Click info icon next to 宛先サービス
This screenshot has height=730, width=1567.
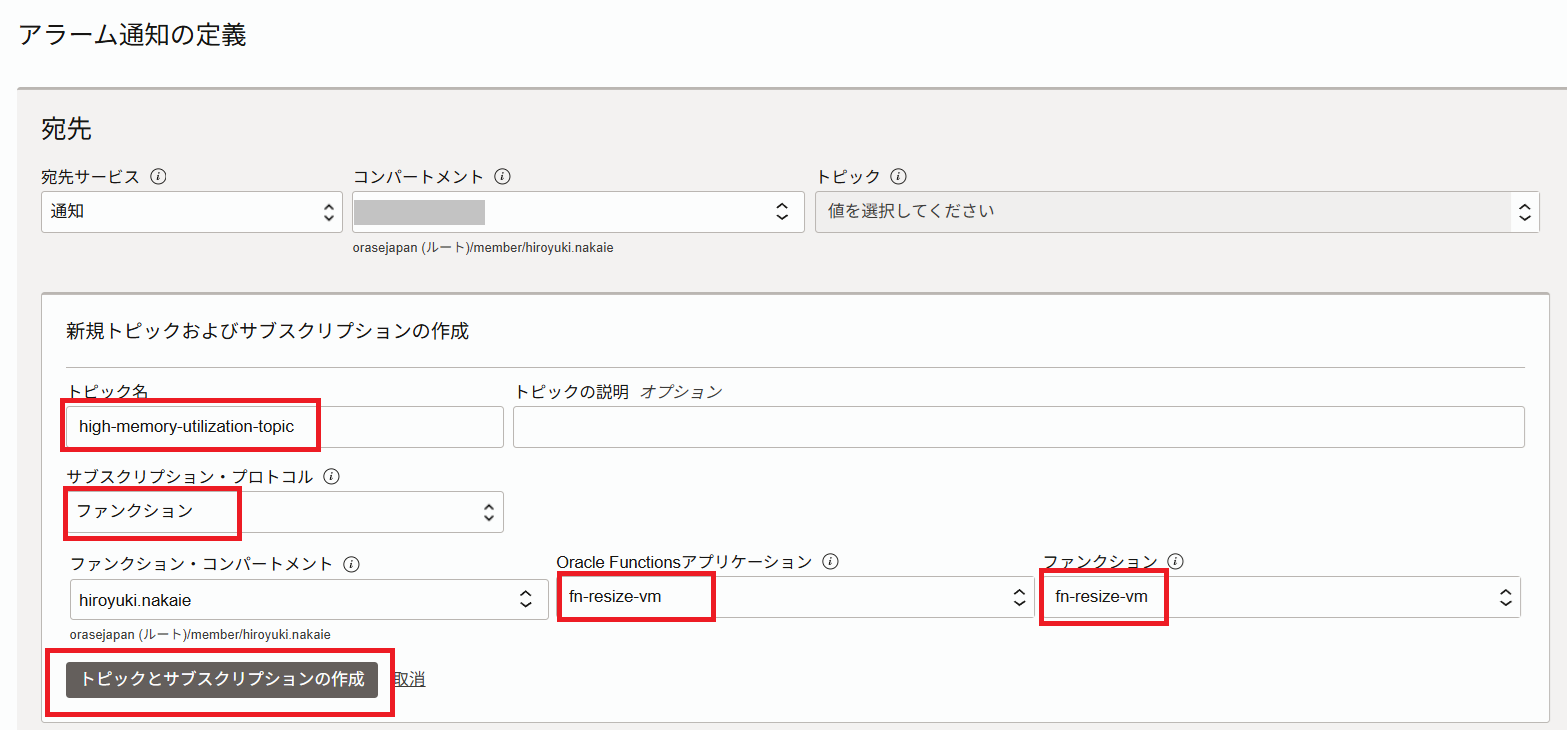click(x=158, y=177)
